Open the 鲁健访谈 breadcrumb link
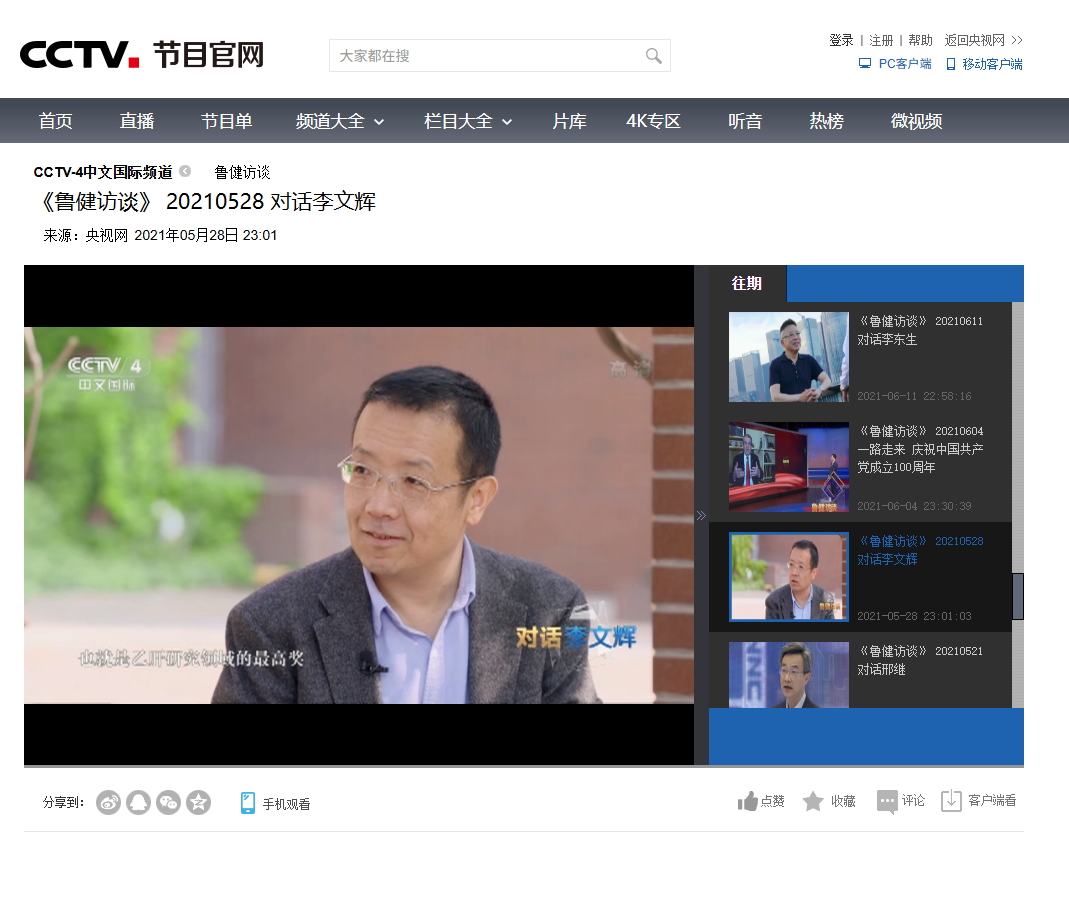 pyautogui.click(x=242, y=172)
